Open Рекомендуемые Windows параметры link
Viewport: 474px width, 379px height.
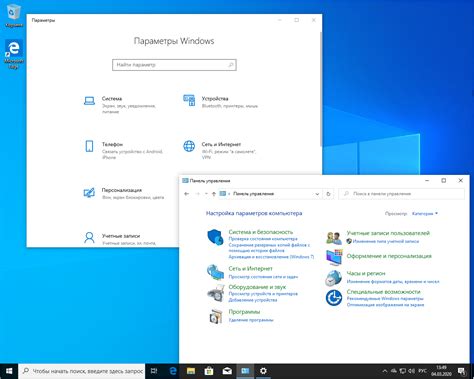coord(385,299)
